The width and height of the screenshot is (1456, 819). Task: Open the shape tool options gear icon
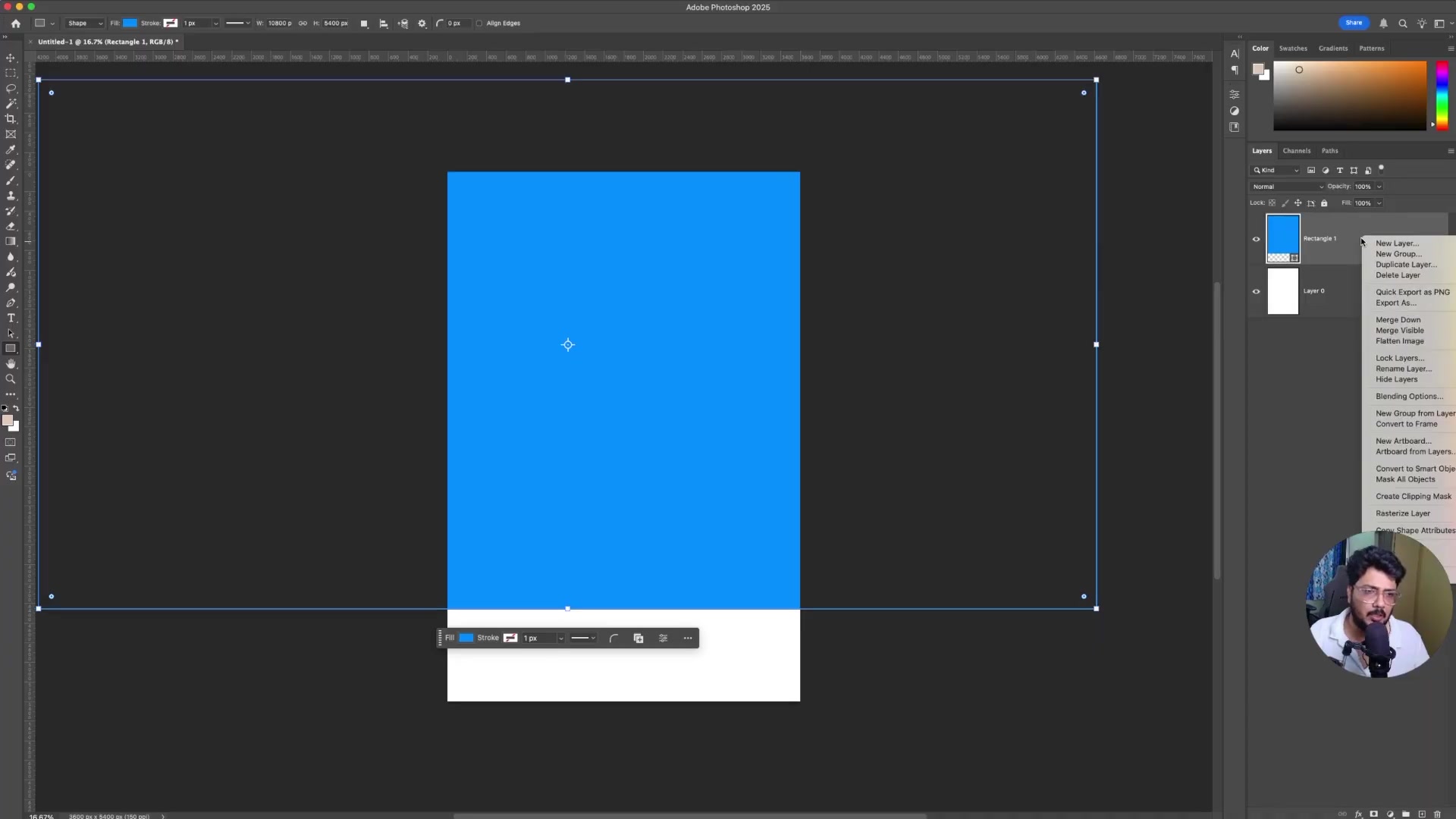[422, 24]
